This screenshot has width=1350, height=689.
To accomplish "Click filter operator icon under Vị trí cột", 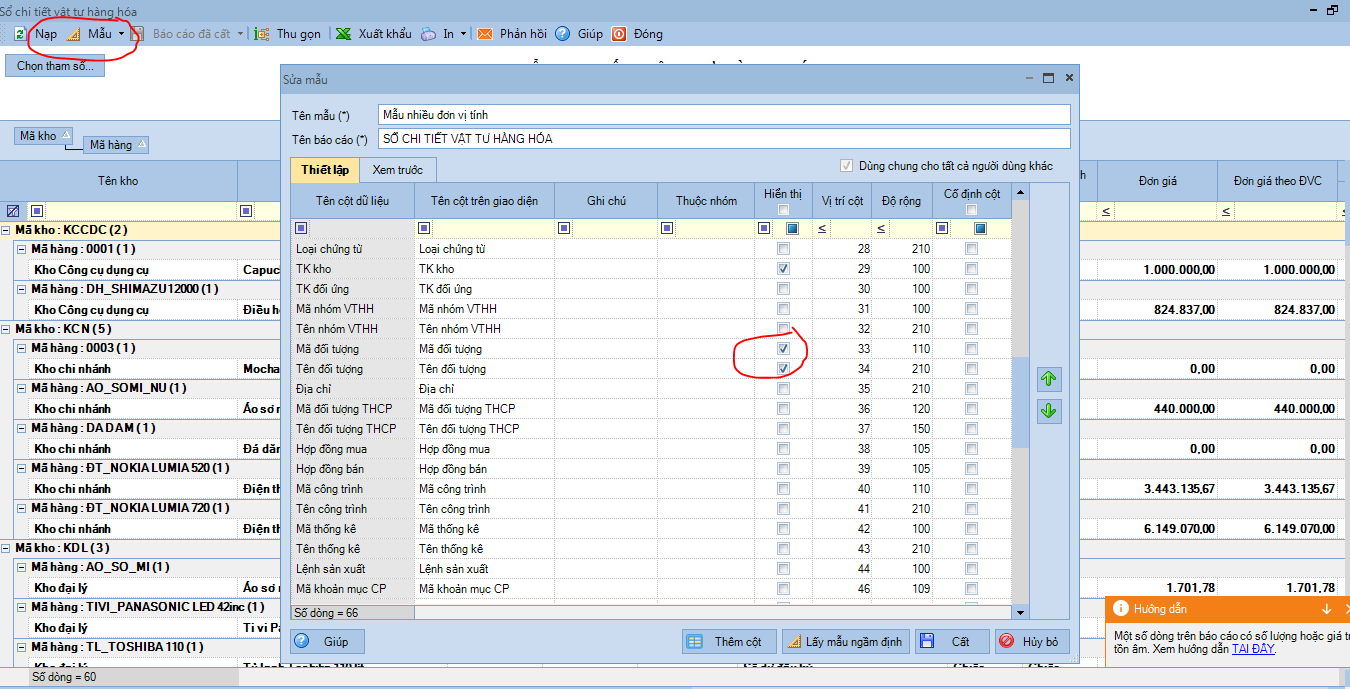I will point(822,229).
